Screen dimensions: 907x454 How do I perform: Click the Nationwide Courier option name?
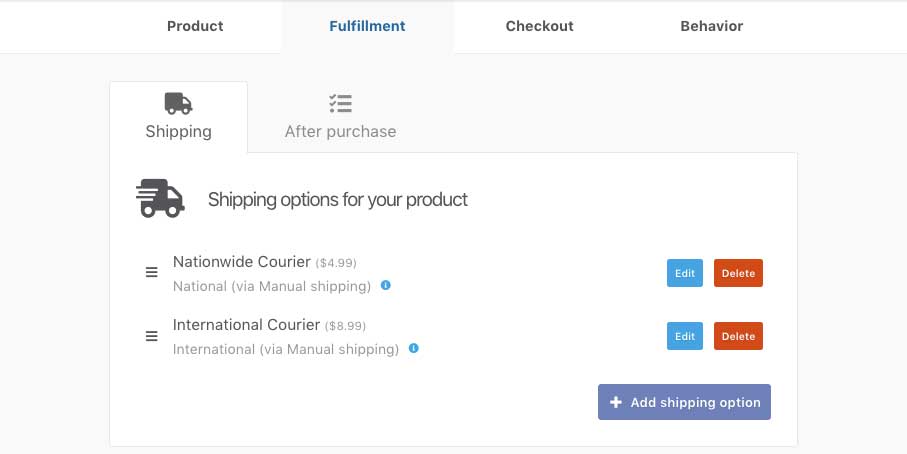(242, 261)
